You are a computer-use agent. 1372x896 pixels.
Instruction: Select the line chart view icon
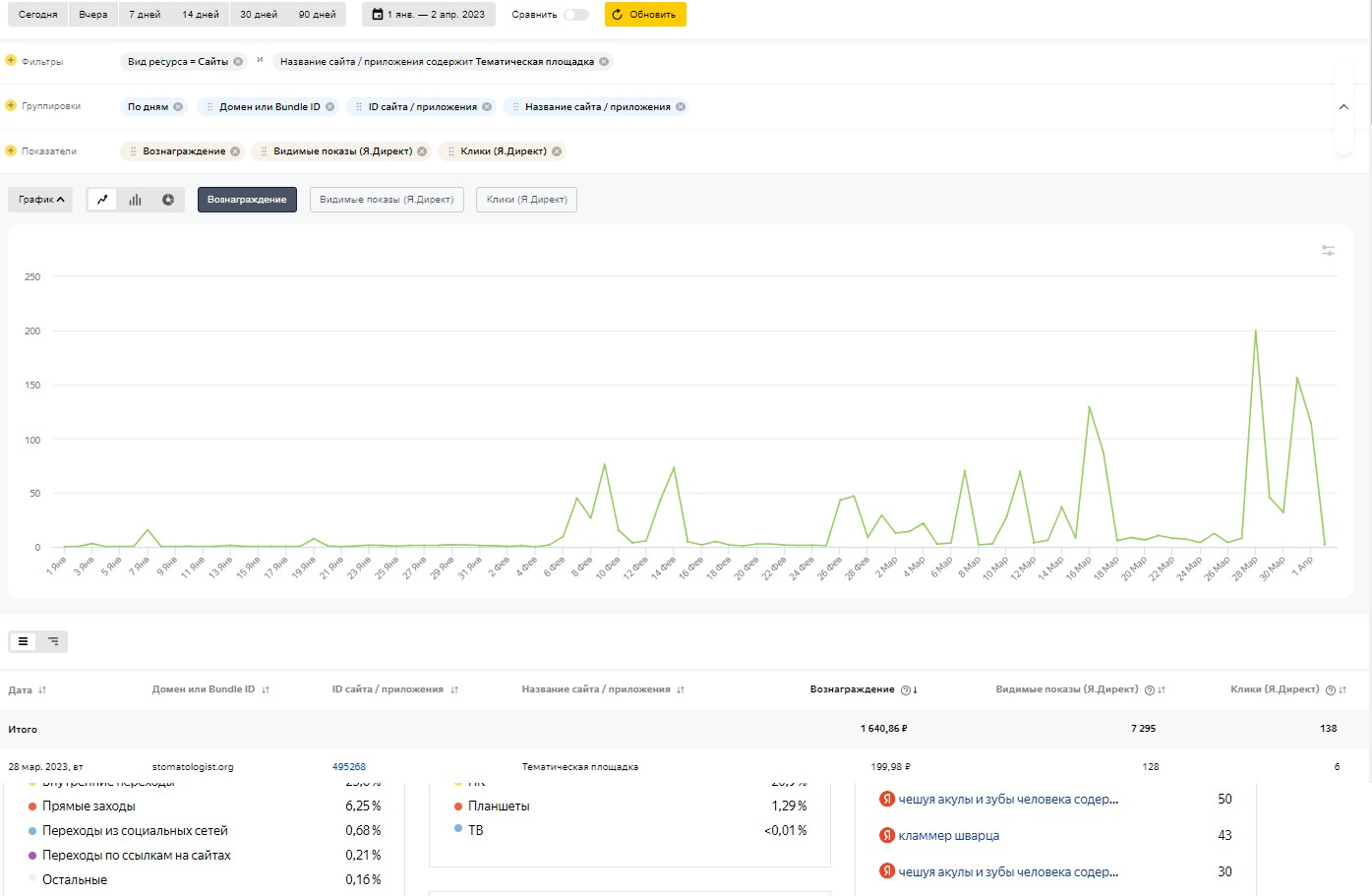[x=102, y=200]
